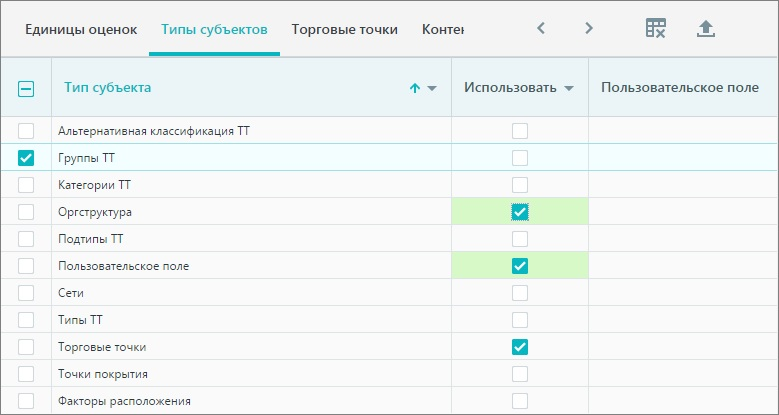Select the Альтернативная классификация ТТ row checkbox
The image size is (779, 415).
[x=26, y=131]
